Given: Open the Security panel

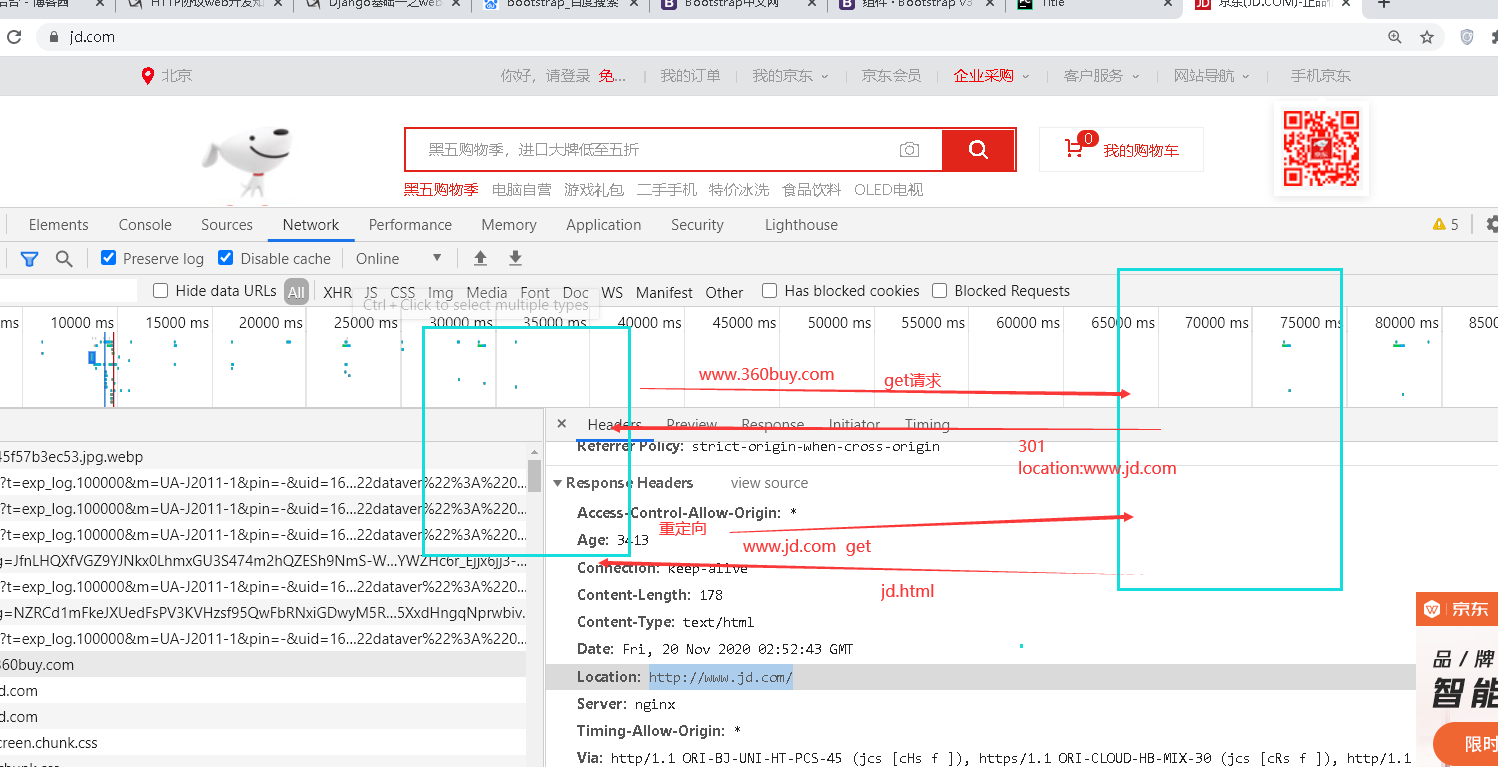Looking at the screenshot, I should click(x=697, y=225).
